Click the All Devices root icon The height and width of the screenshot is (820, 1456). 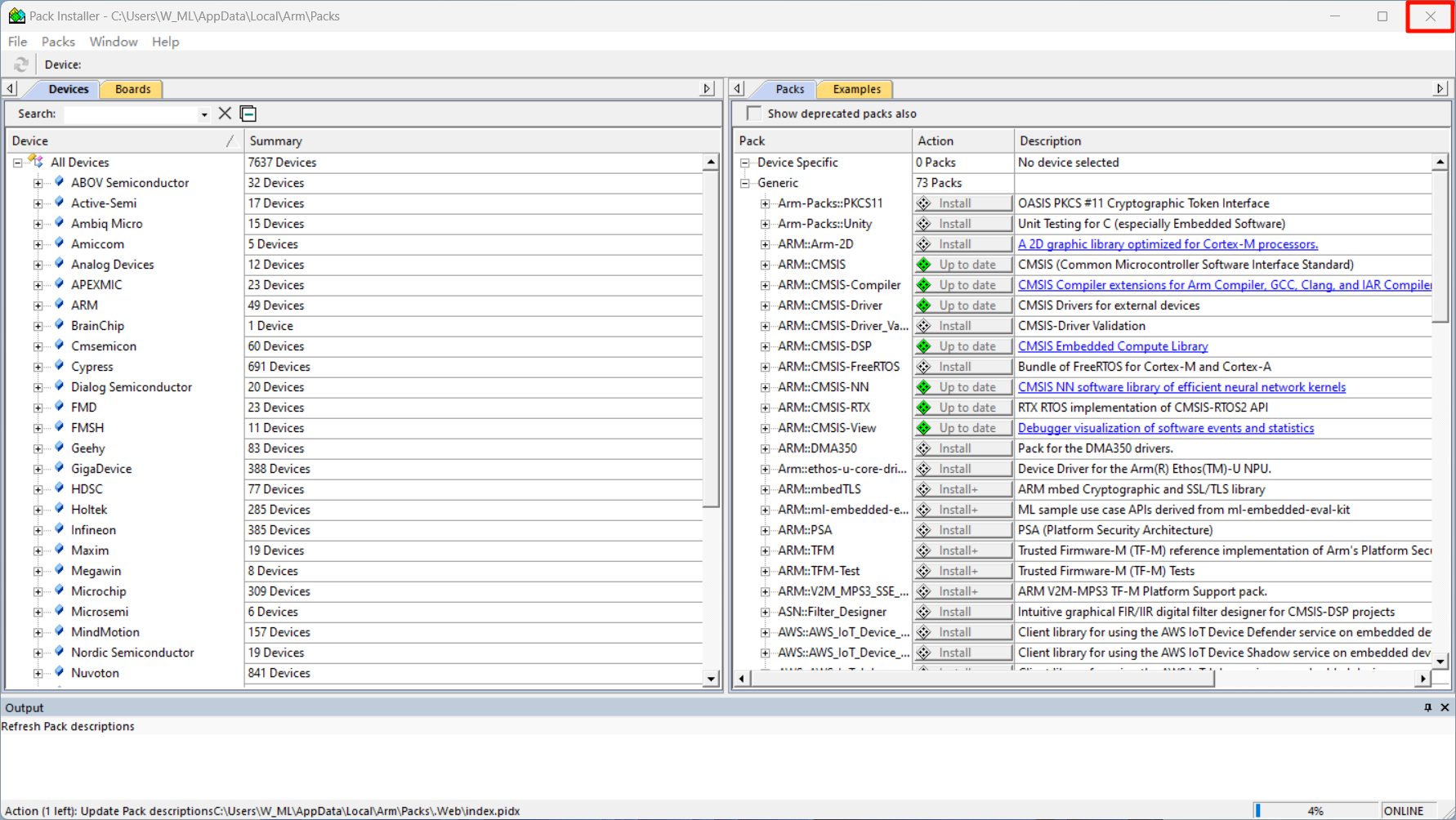point(36,161)
